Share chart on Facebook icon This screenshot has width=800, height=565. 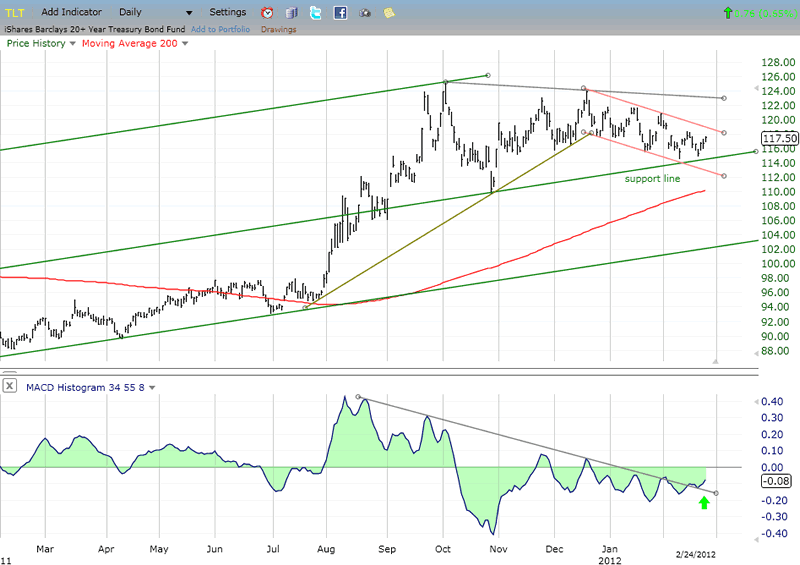(x=340, y=13)
